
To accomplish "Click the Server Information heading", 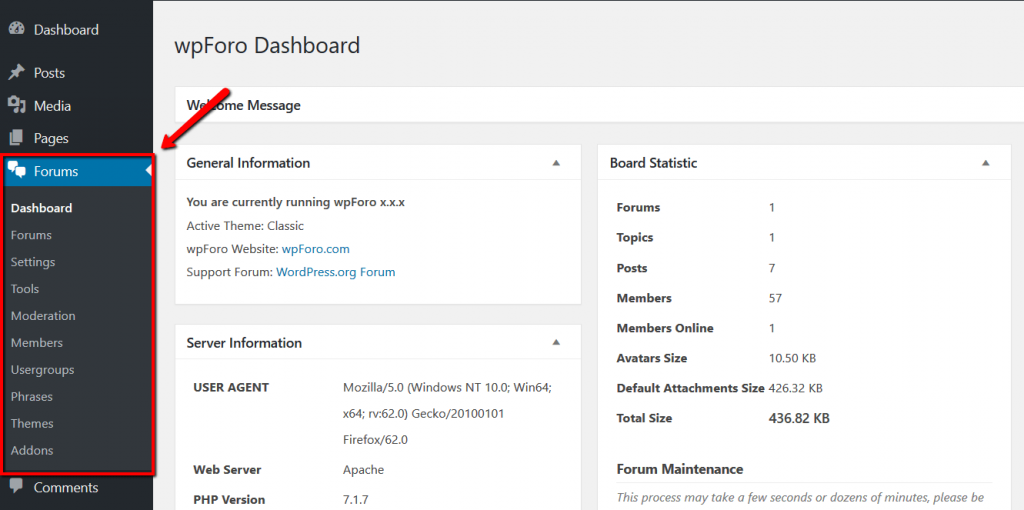I will point(244,343).
